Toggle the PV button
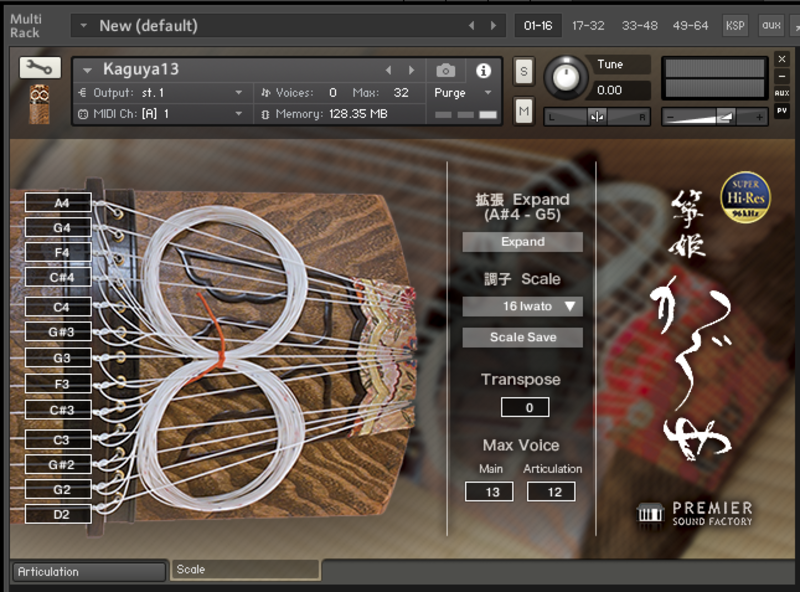Image resolution: width=800 pixels, height=592 pixels. (782, 110)
